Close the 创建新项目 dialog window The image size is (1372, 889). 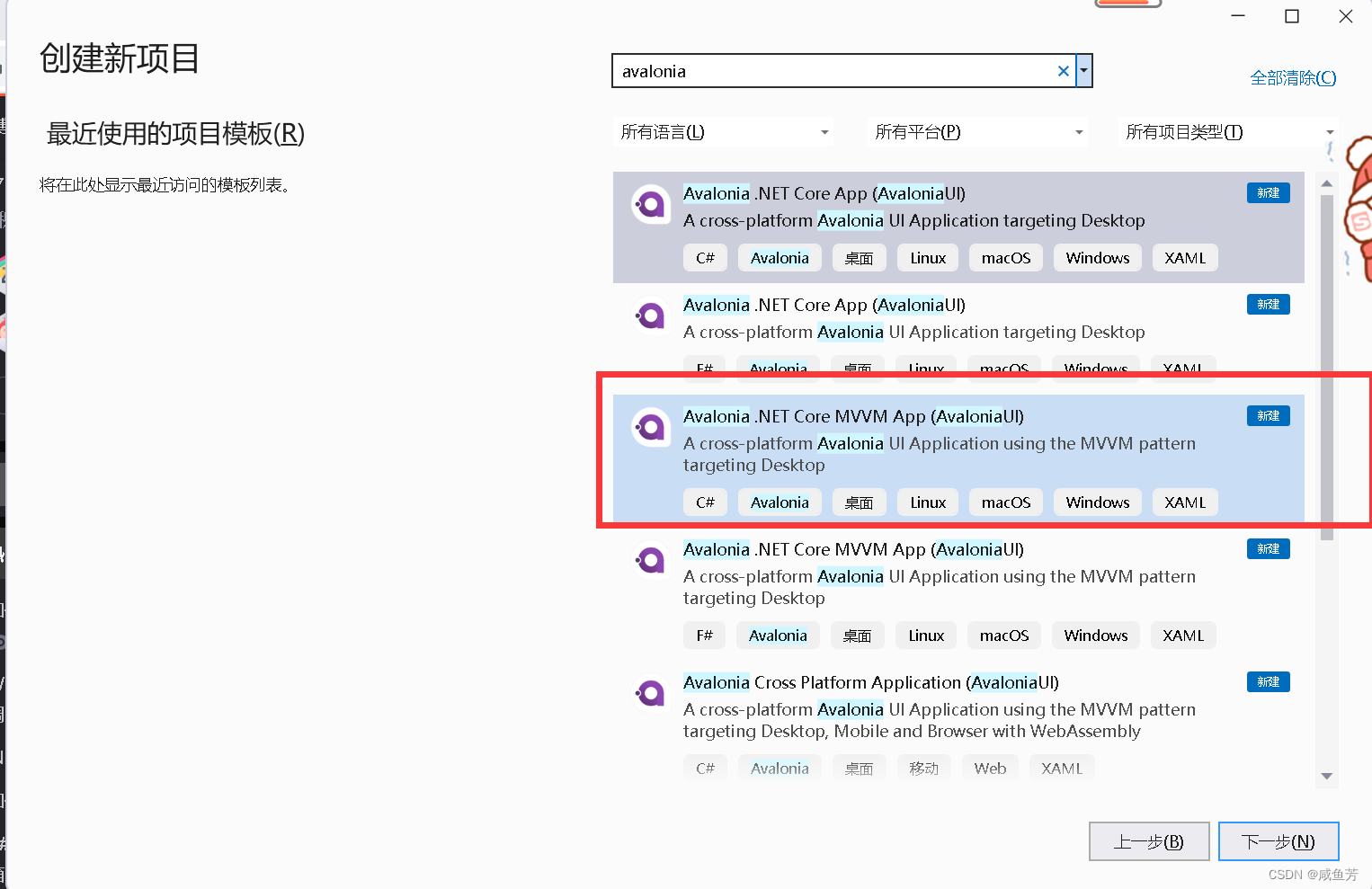[x=1346, y=16]
